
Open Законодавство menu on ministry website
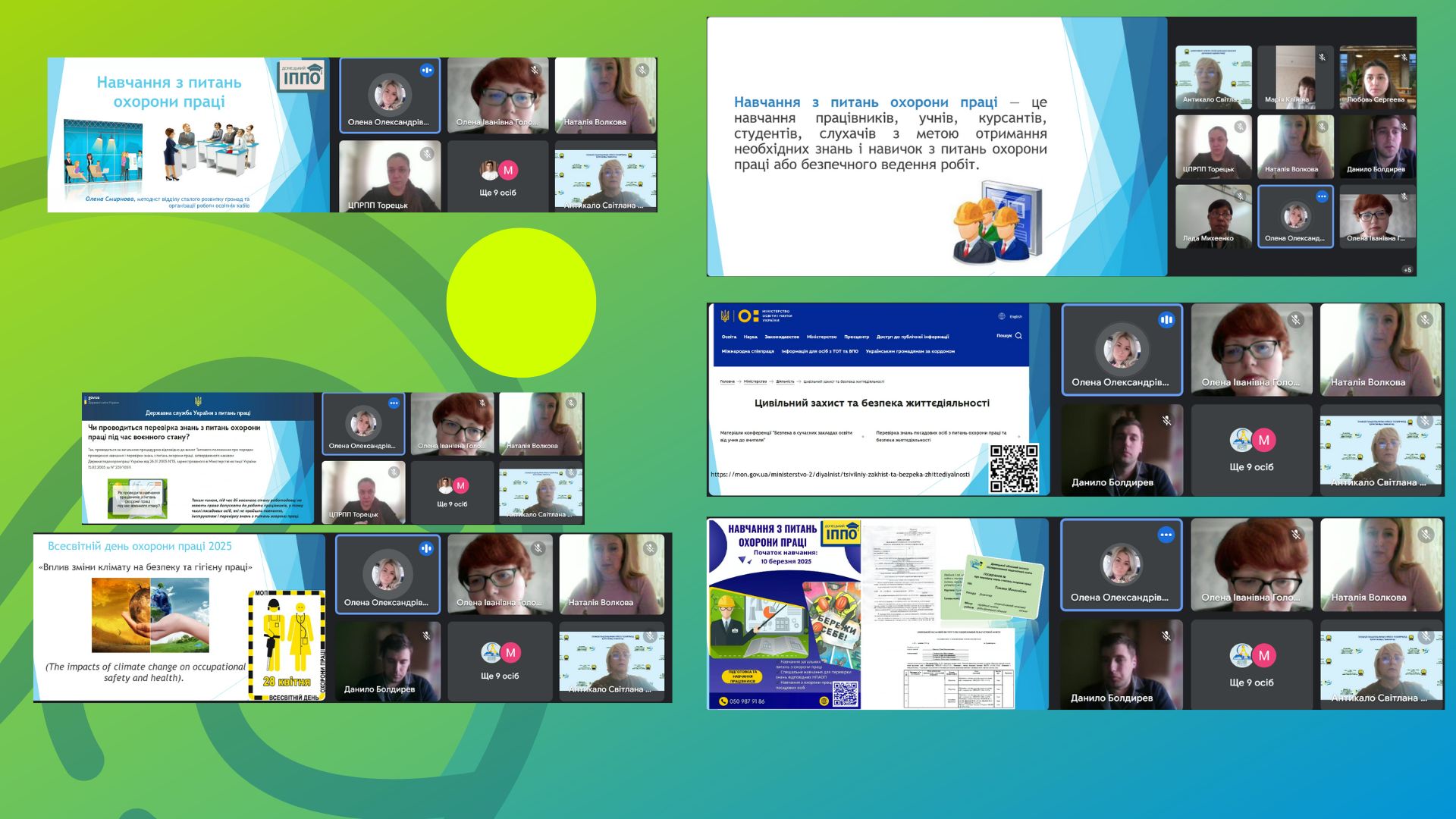pos(782,337)
